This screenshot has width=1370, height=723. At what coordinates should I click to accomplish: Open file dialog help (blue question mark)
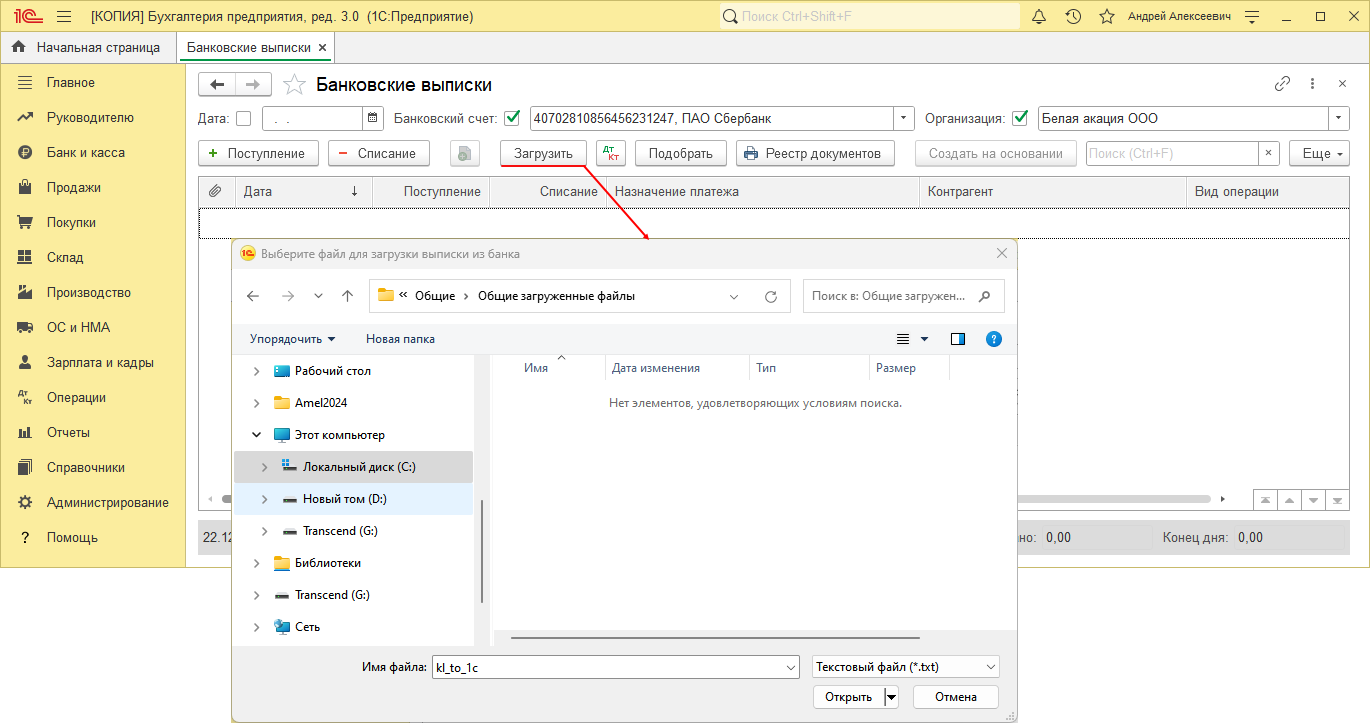(994, 339)
